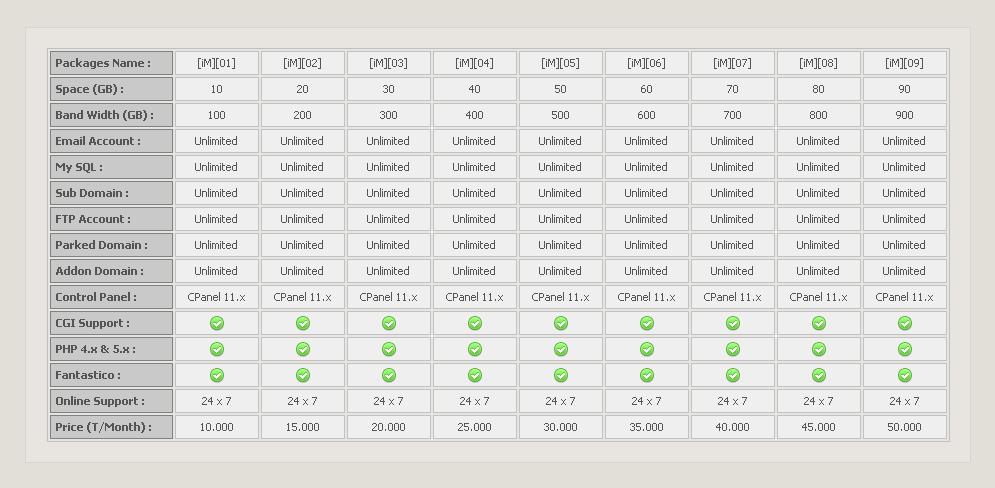Click the Fantastico checkmark for package [iM][09]

(x=905, y=375)
